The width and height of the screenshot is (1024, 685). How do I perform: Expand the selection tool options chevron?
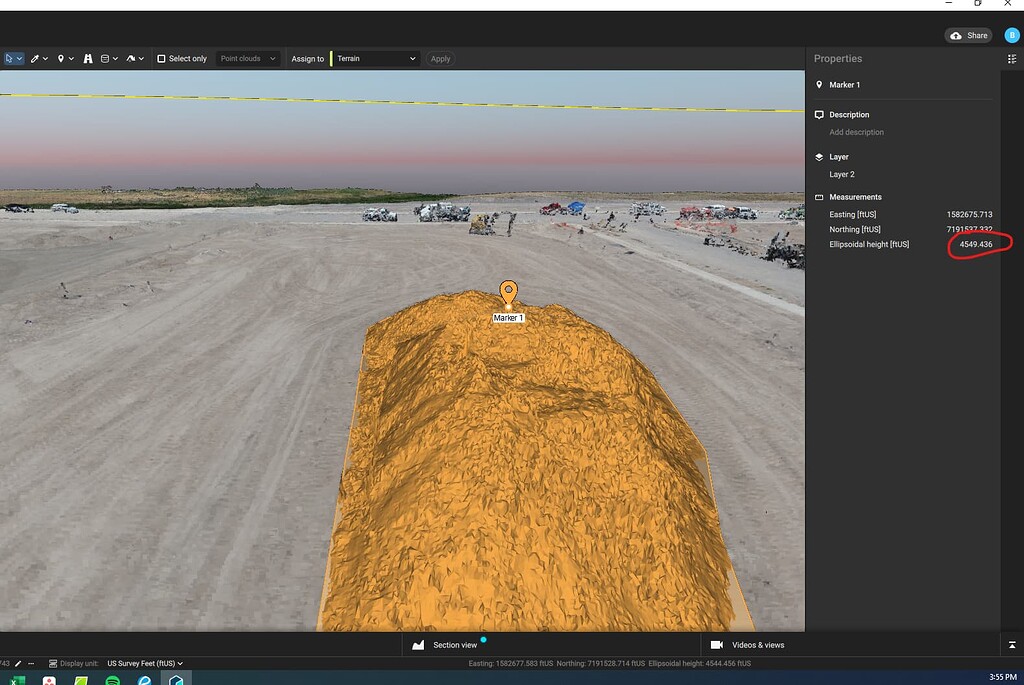[x=19, y=58]
